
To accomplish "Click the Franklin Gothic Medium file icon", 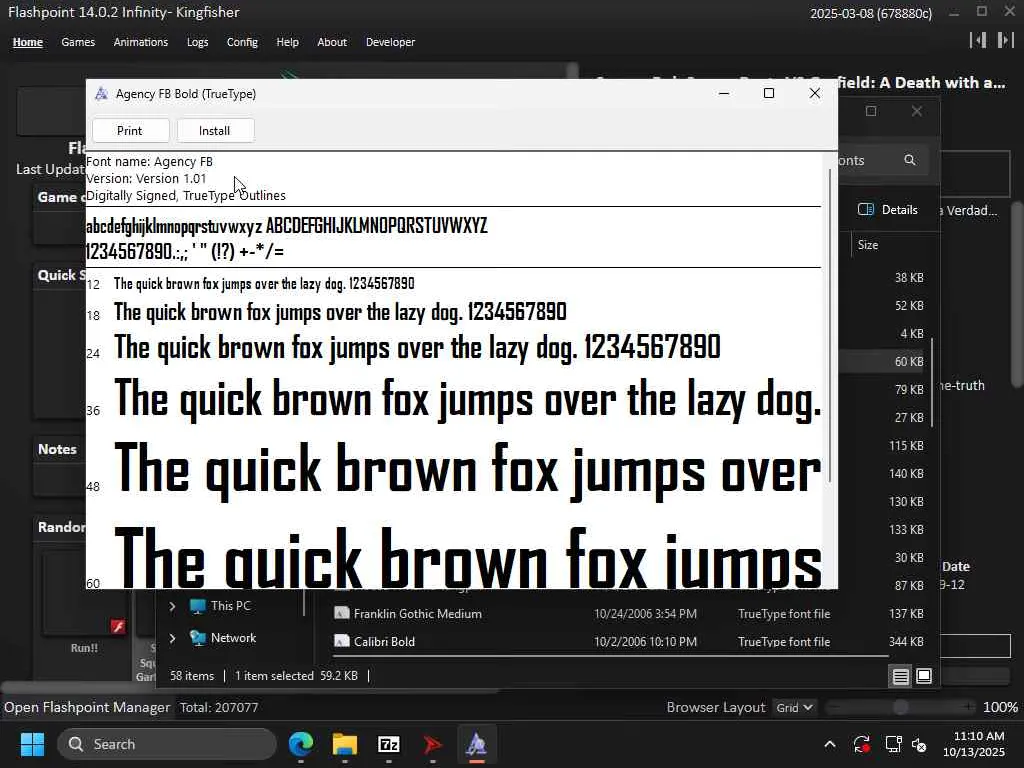I will coord(342,613).
